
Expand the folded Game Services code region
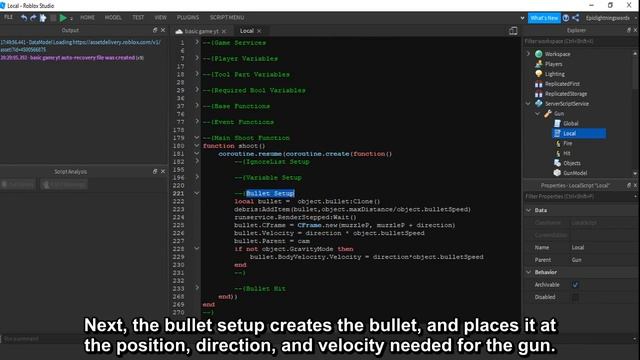(197, 42)
